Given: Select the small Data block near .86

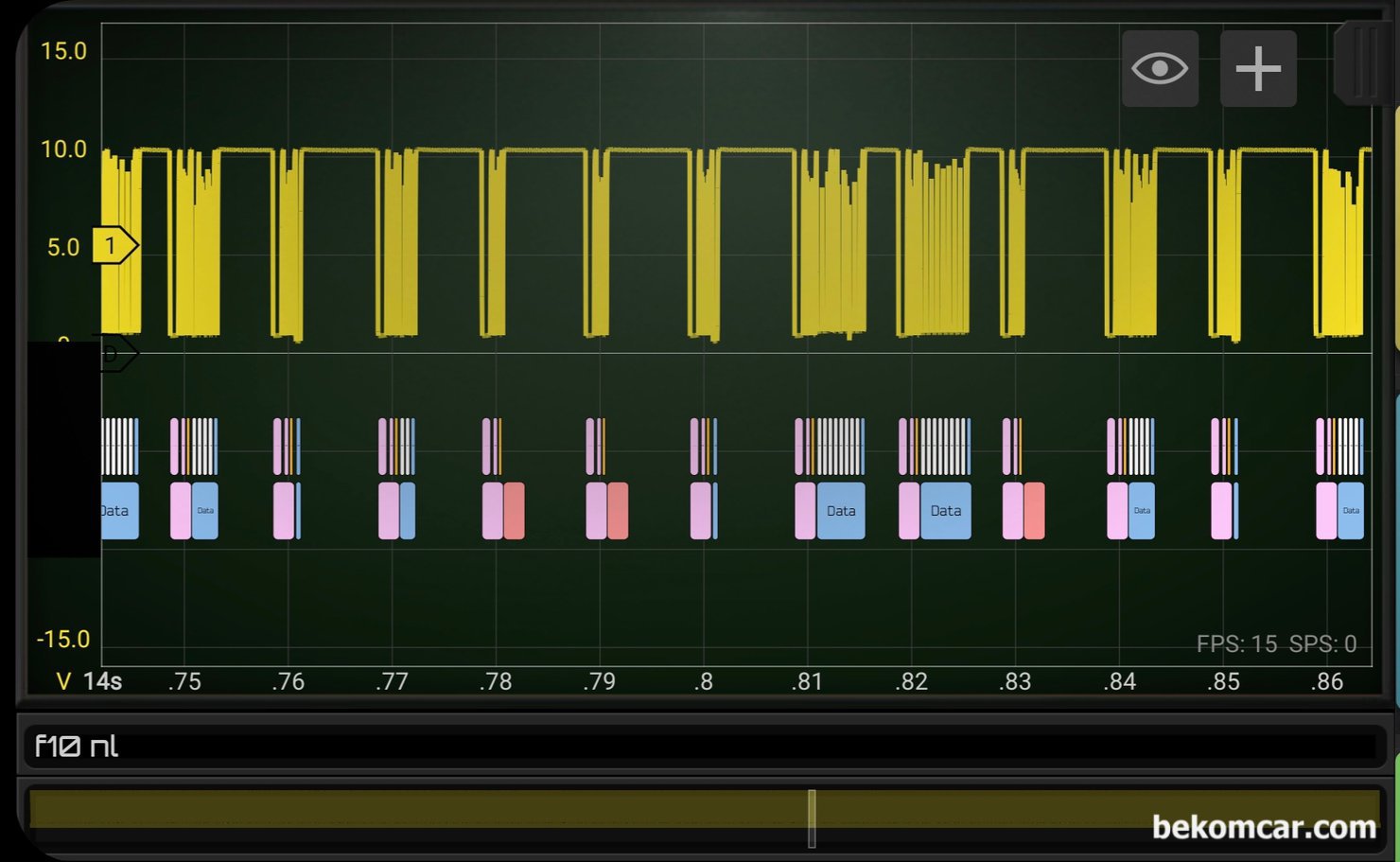Looking at the screenshot, I should (1351, 511).
